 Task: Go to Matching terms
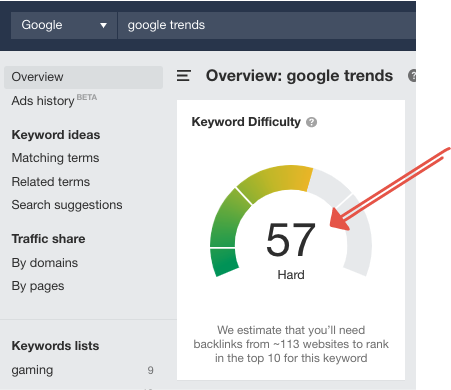tap(55, 158)
